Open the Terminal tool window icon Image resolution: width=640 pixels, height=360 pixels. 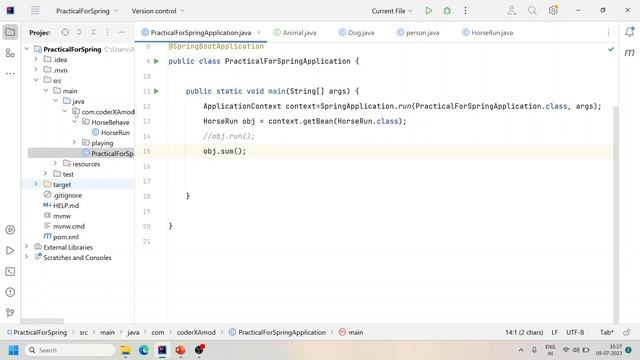10,271
